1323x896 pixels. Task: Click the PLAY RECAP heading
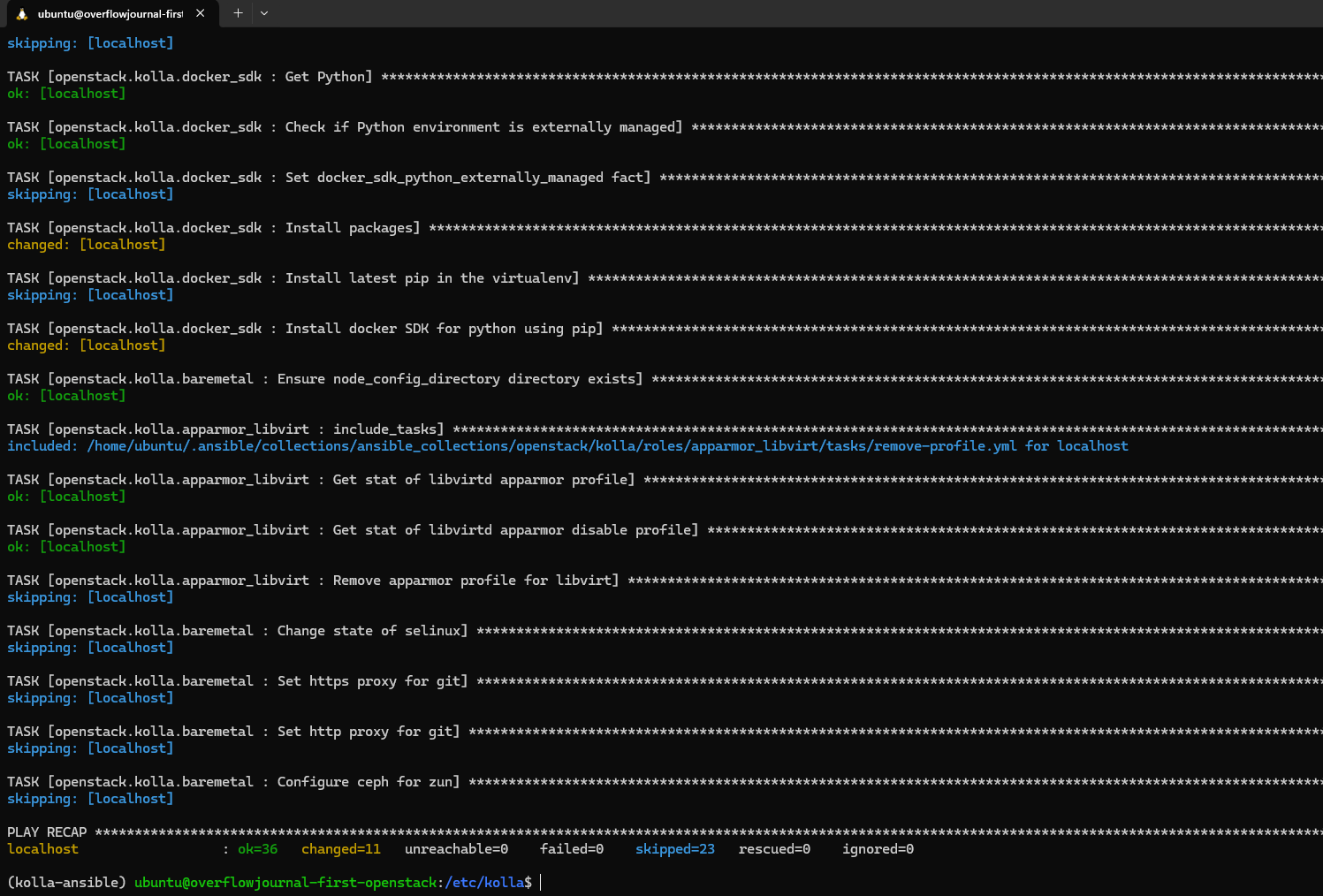47,832
